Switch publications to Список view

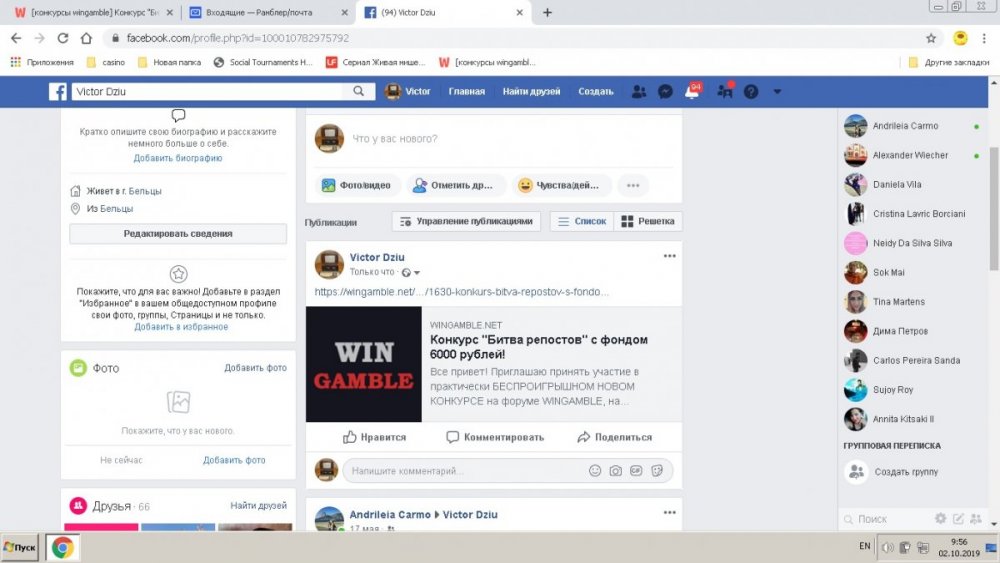click(x=580, y=221)
